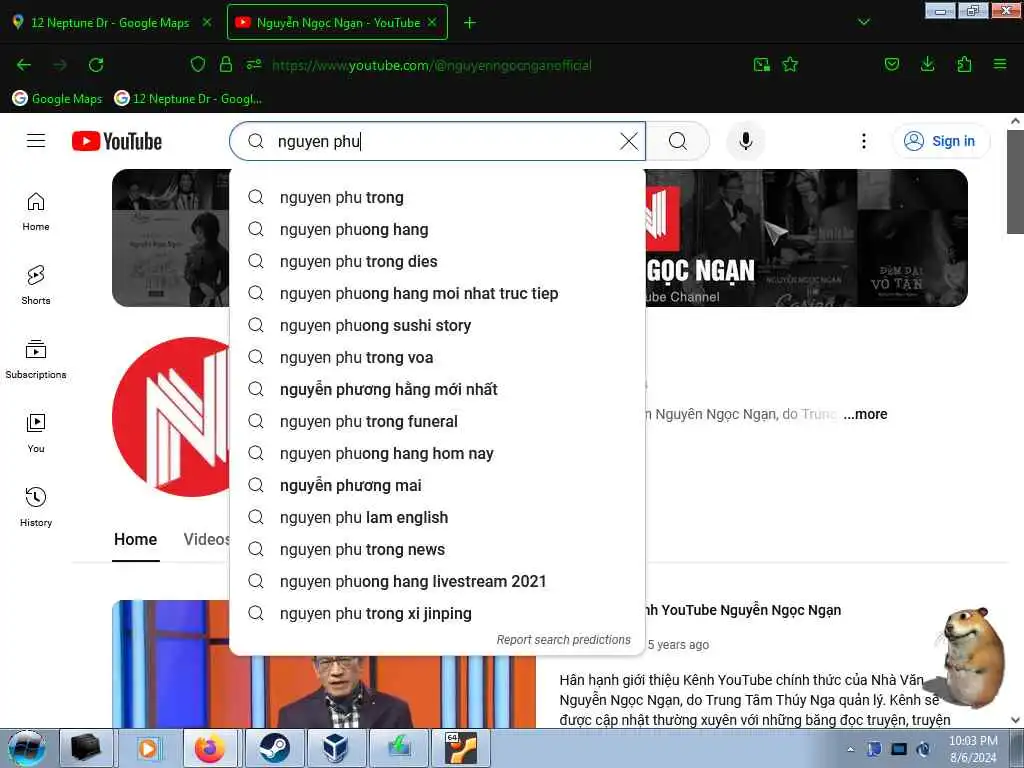Select 'nguyen phu trong voa' suggestion
1024x768 pixels.
coord(437,357)
